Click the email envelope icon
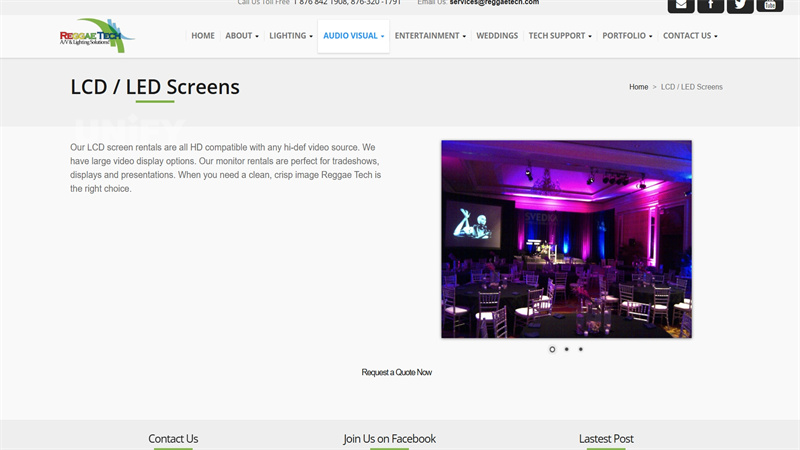800x450 pixels. [681, 6]
